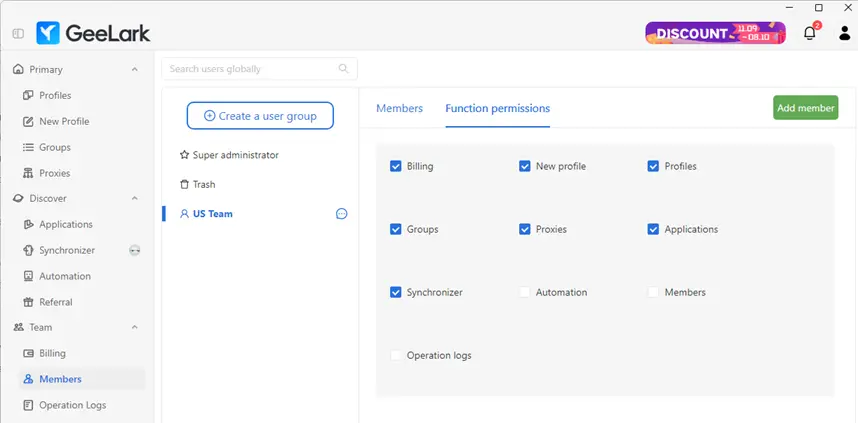Select the Super administrator group
Screen dimensions: 858x423
pyautogui.click(x=235, y=155)
